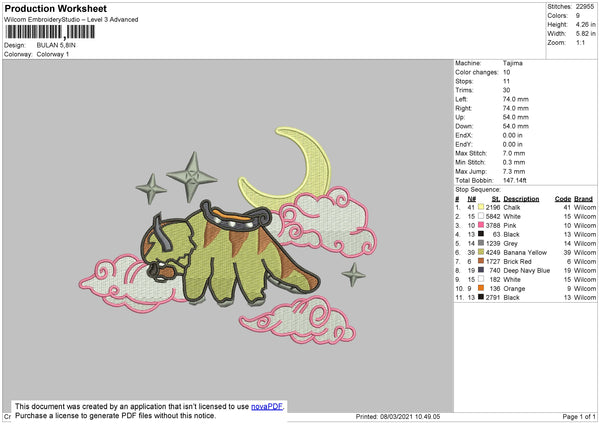Screen dimensions: 600x424
Task: Select the White swatch with 5842 stitches
Action: click(481, 216)
